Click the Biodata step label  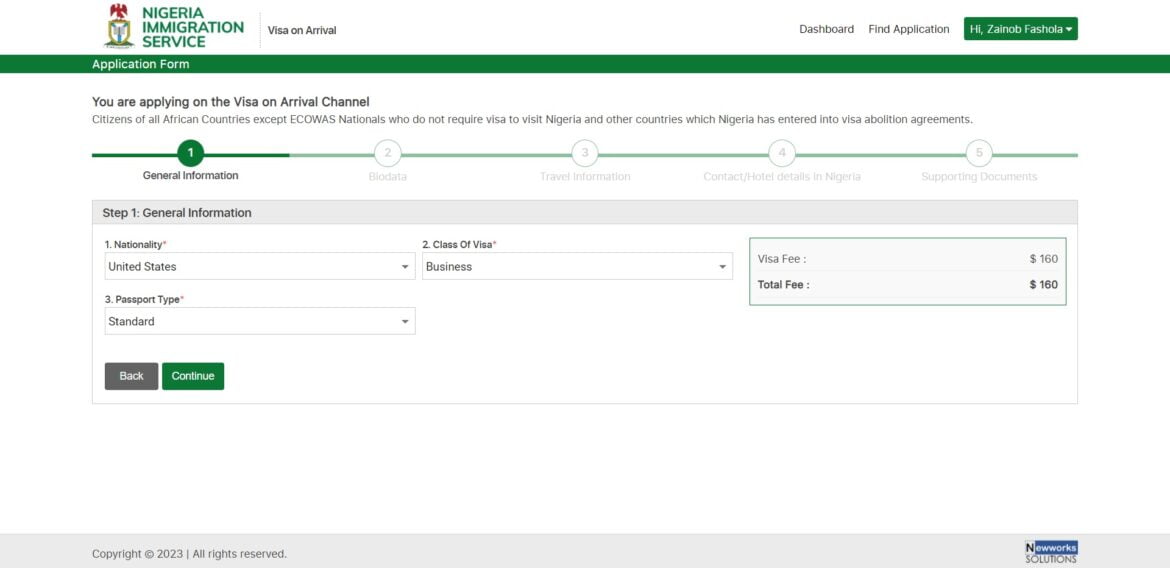click(x=388, y=177)
